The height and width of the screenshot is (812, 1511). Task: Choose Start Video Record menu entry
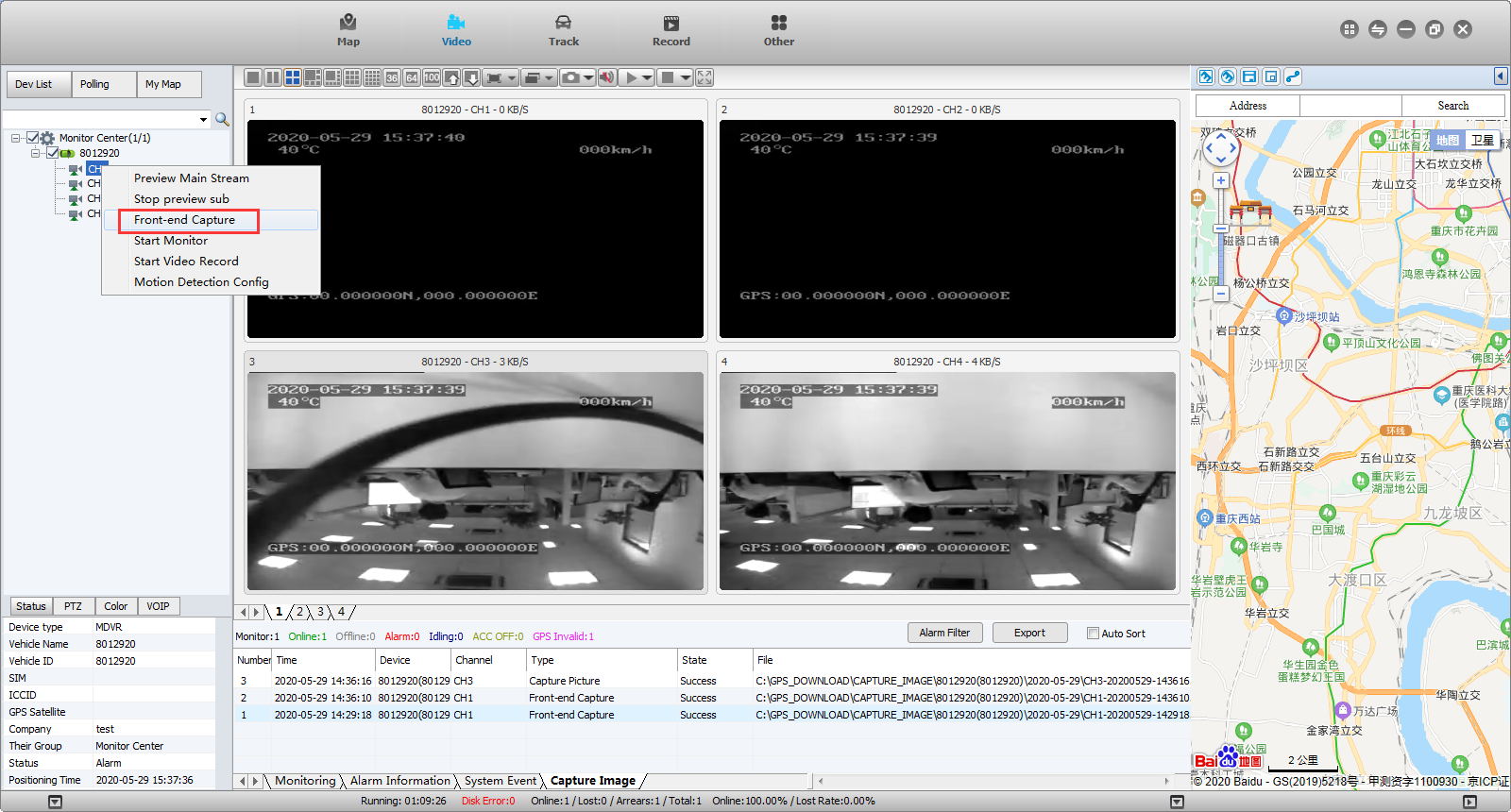211,262
